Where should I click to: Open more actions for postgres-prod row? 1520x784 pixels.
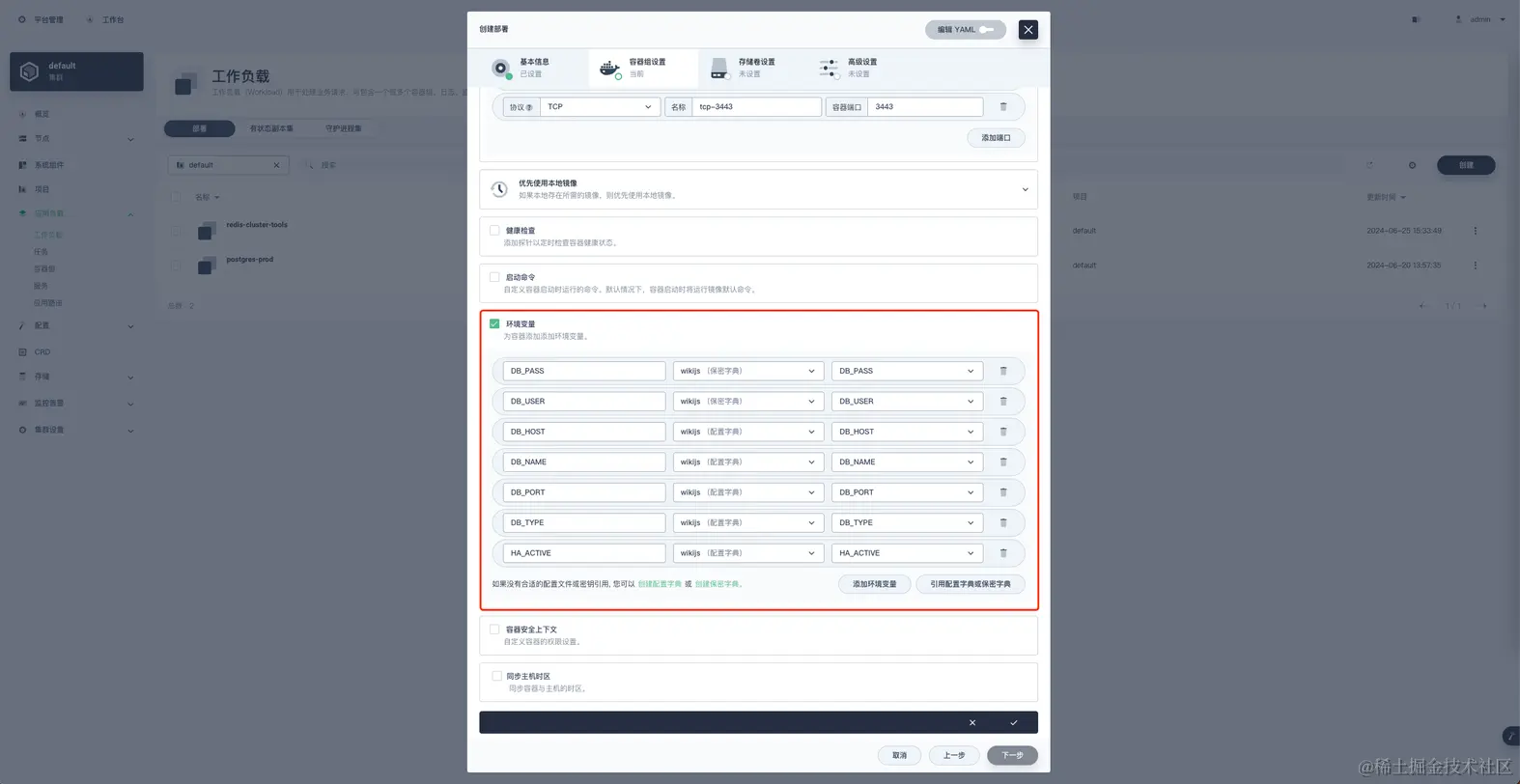1475,266
